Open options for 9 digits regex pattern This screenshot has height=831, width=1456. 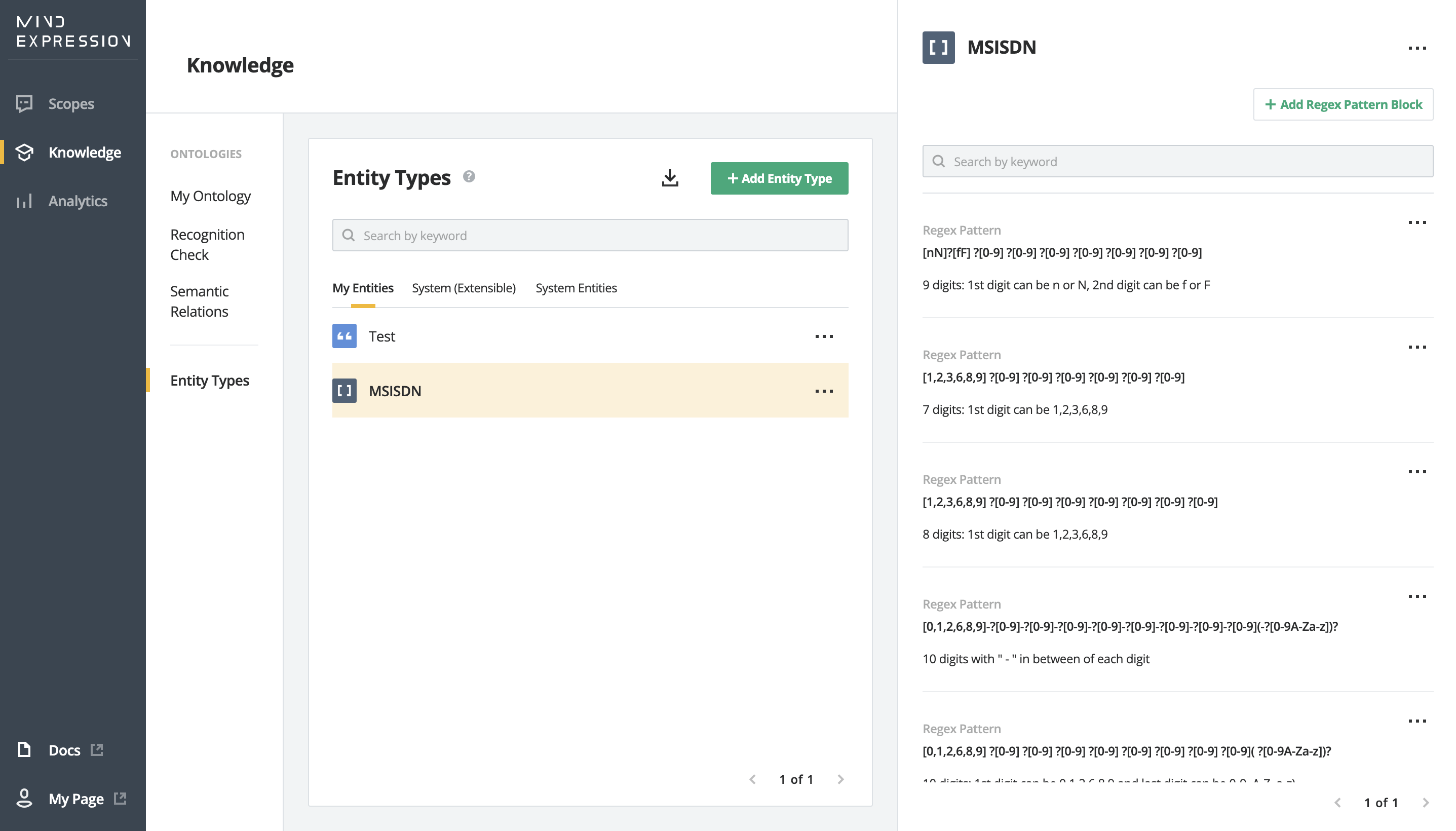(1417, 222)
